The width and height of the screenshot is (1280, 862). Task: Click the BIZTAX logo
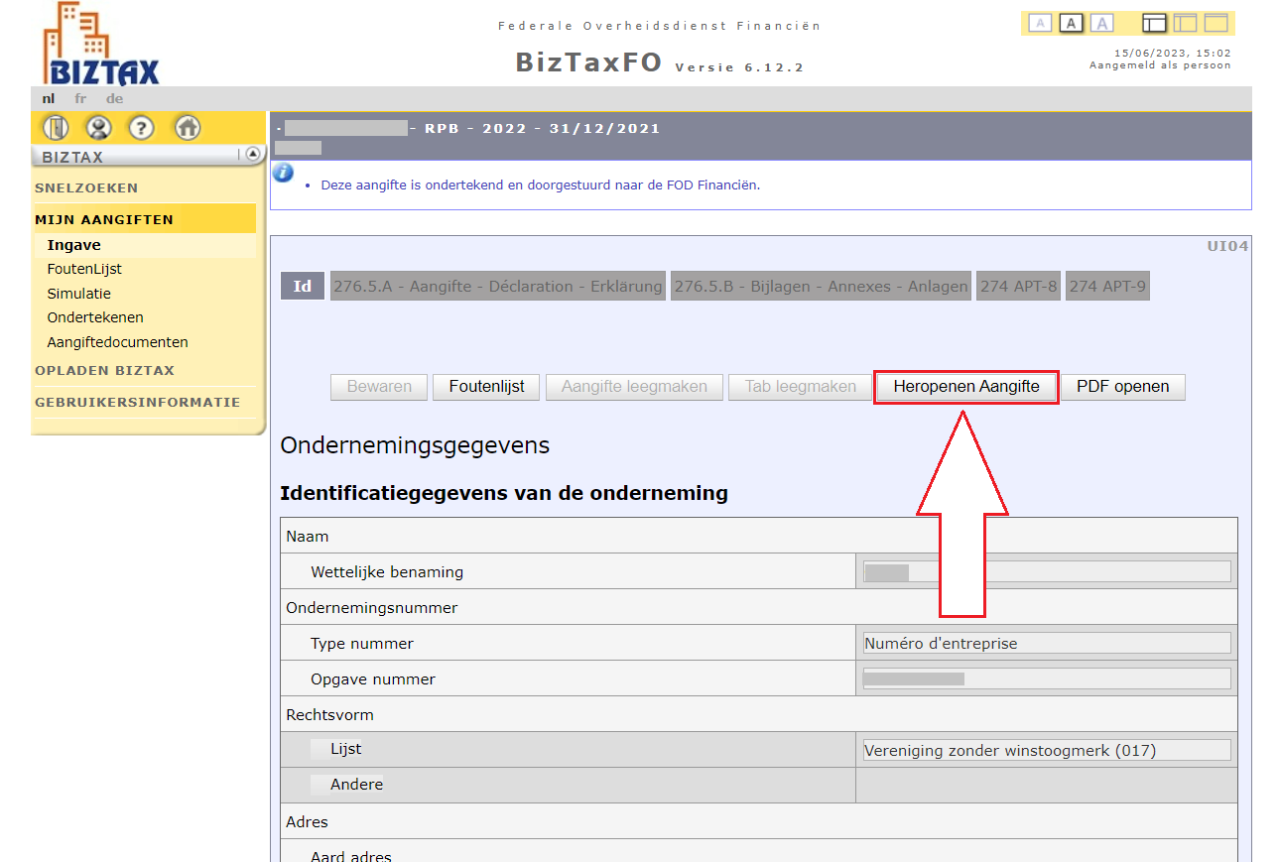pyautogui.click(x=101, y=45)
